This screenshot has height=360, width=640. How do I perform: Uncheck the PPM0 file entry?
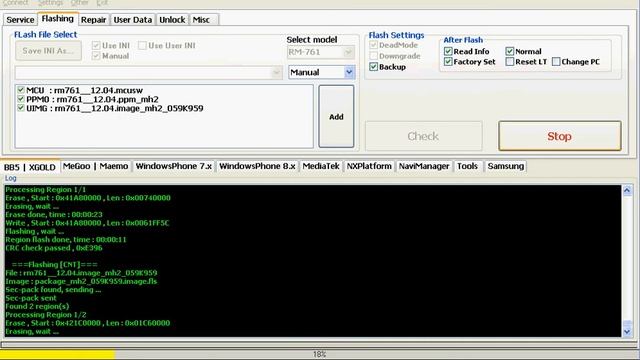21,99
